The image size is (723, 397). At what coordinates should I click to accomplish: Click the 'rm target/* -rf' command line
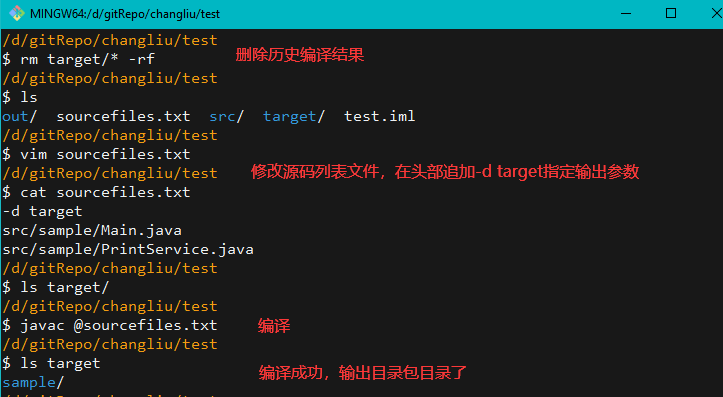[x=78, y=59]
